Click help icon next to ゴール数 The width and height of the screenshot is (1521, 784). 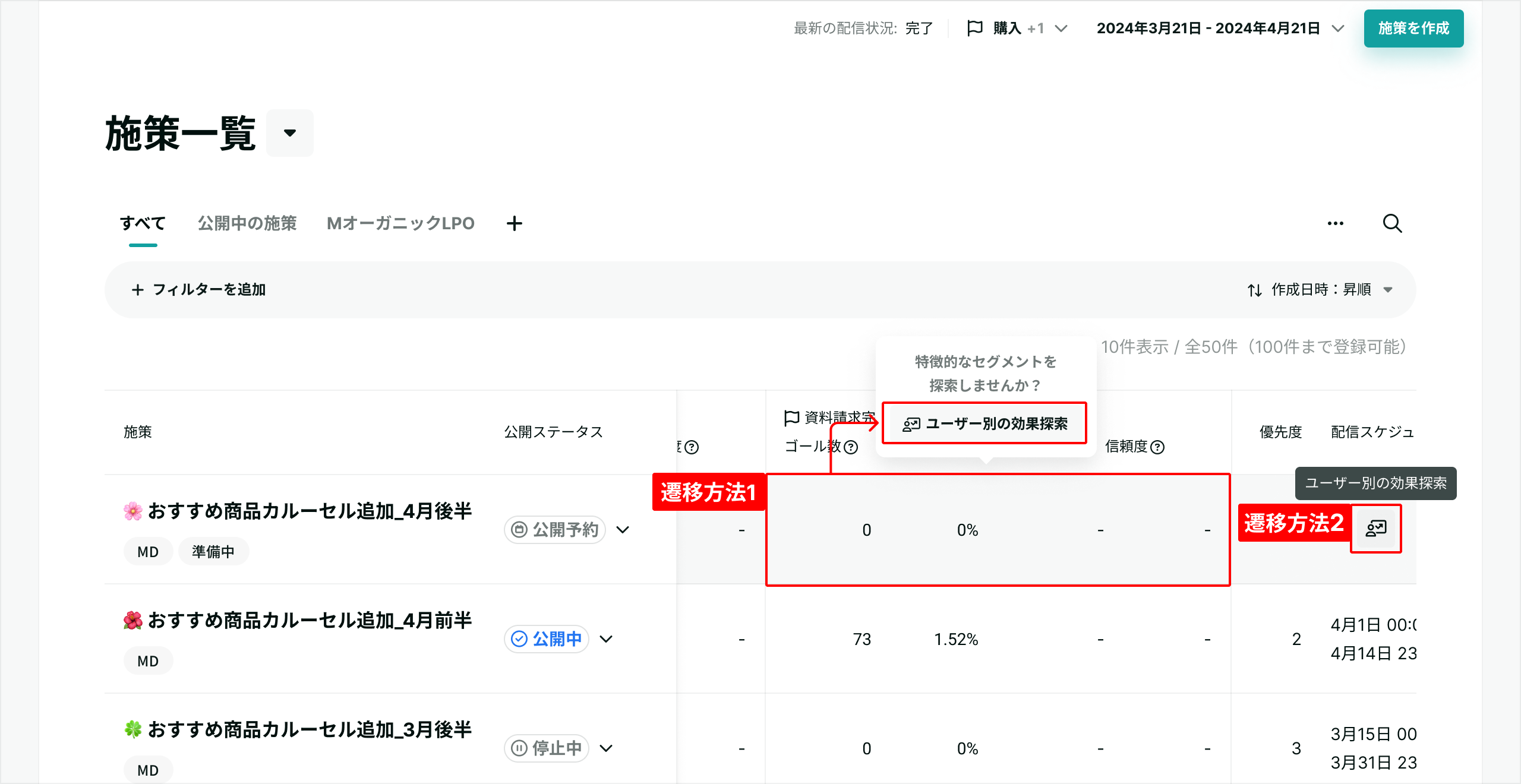coord(851,447)
